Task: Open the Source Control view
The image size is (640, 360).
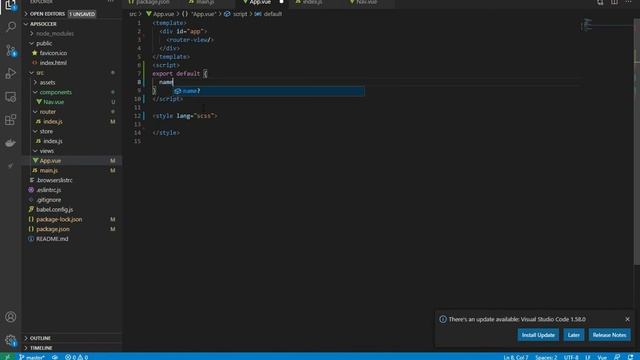Action: pos(11,50)
